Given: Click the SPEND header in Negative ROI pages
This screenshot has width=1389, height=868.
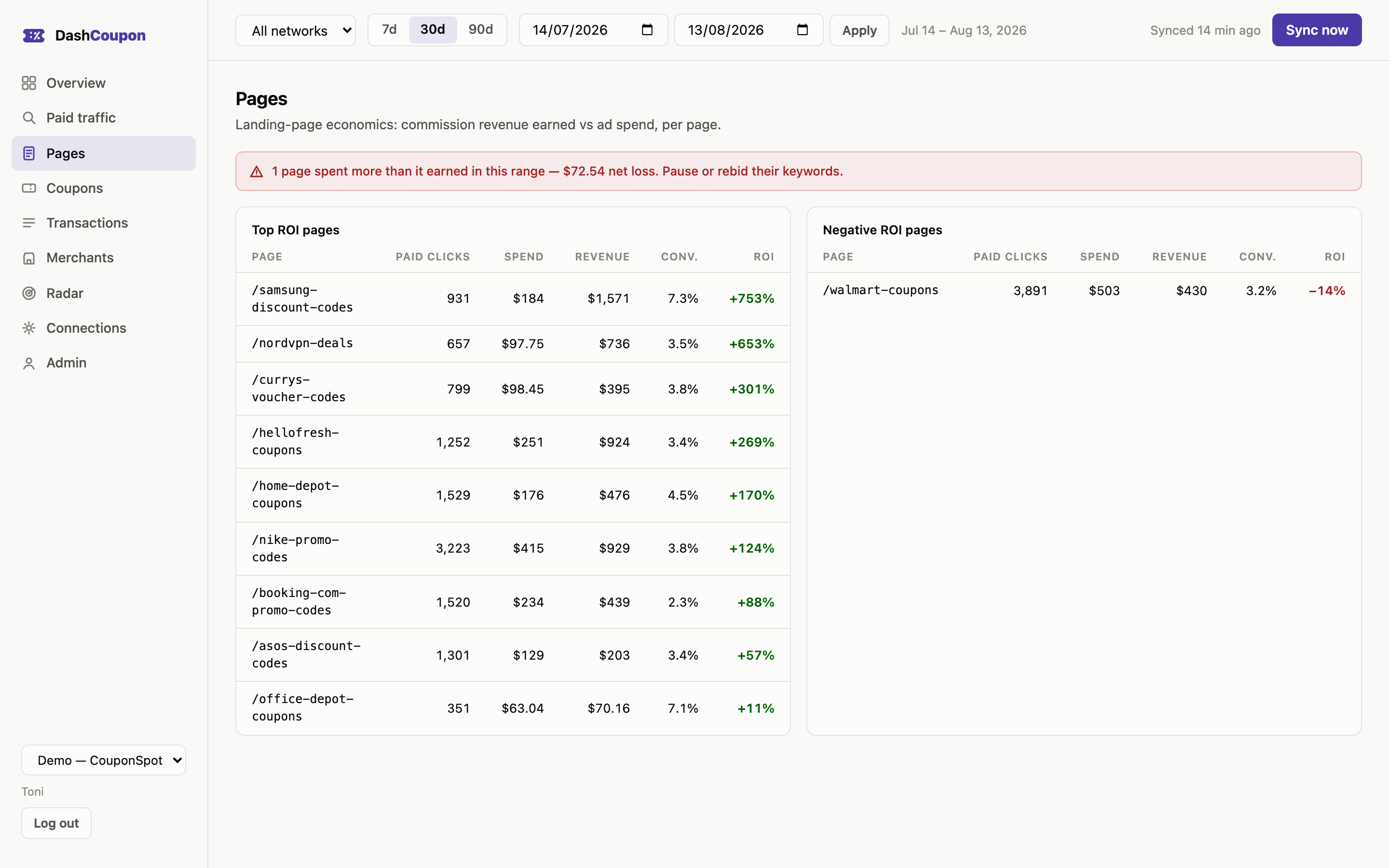Looking at the screenshot, I should (x=1099, y=257).
